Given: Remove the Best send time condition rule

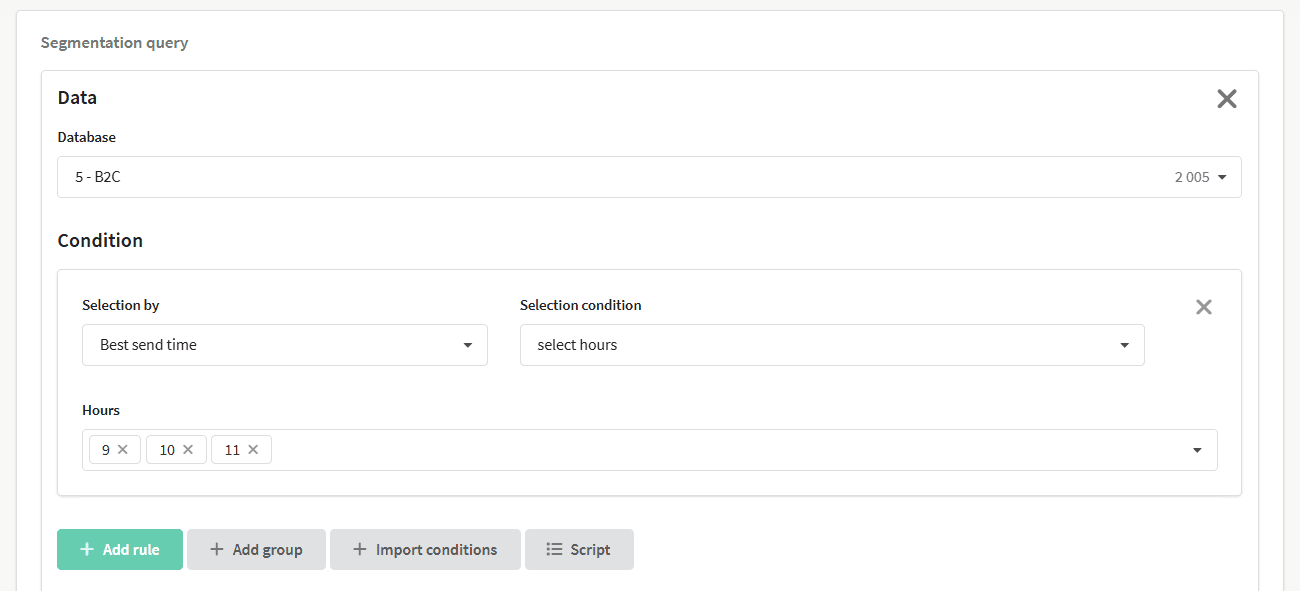Looking at the screenshot, I should 1204,307.
